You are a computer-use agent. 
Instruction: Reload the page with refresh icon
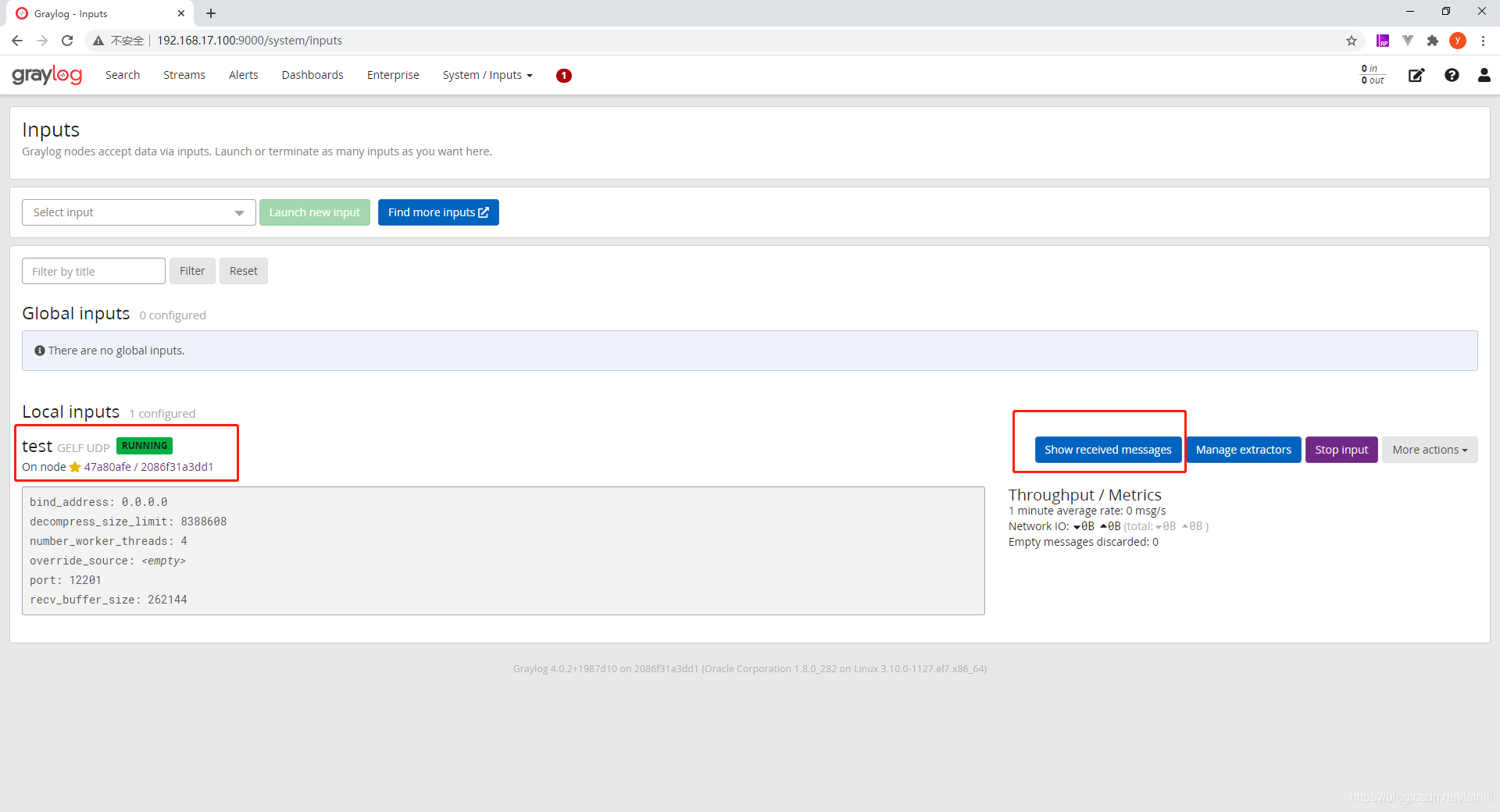click(x=67, y=41)
